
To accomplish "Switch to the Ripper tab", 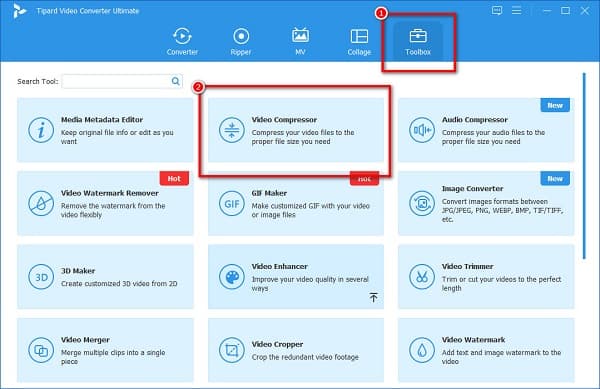I will (241, 41).
